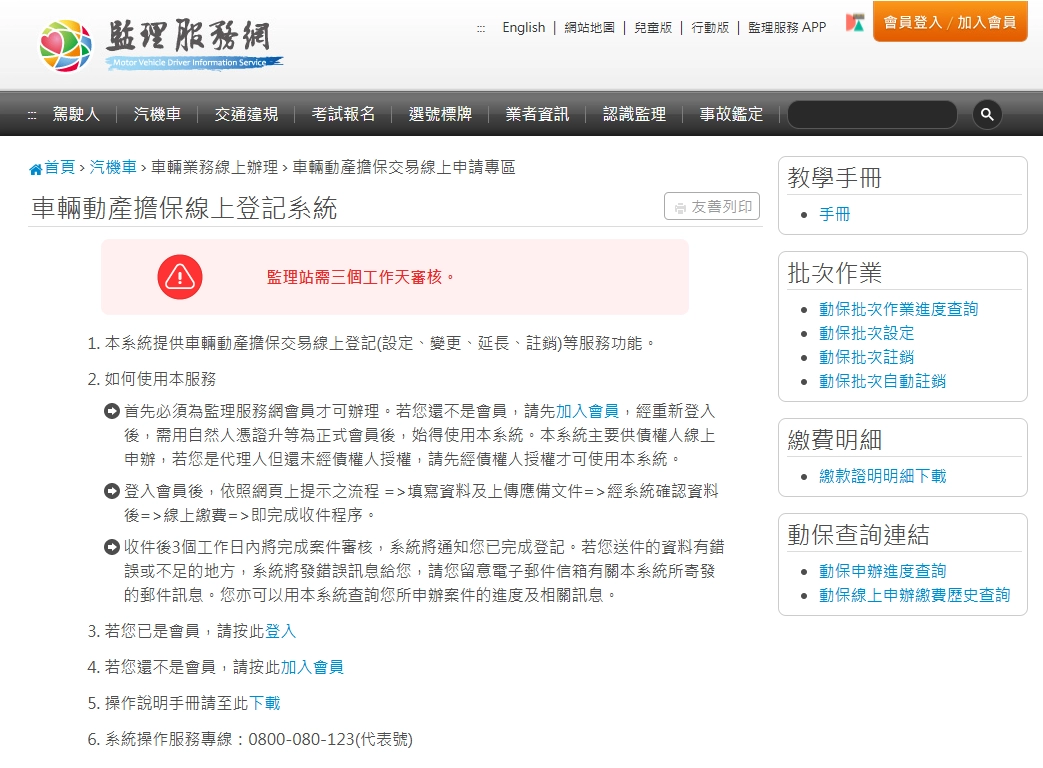This screenshot has width=1043, height=768.
Task: Focus the search input field
Action: [871, 115]
